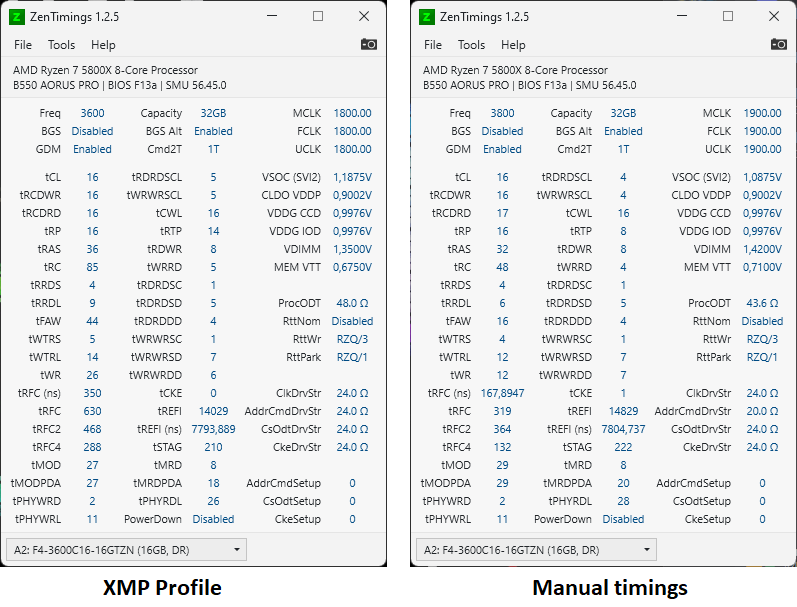Open the File menu in the XMP Profile window

pos(23,45)
